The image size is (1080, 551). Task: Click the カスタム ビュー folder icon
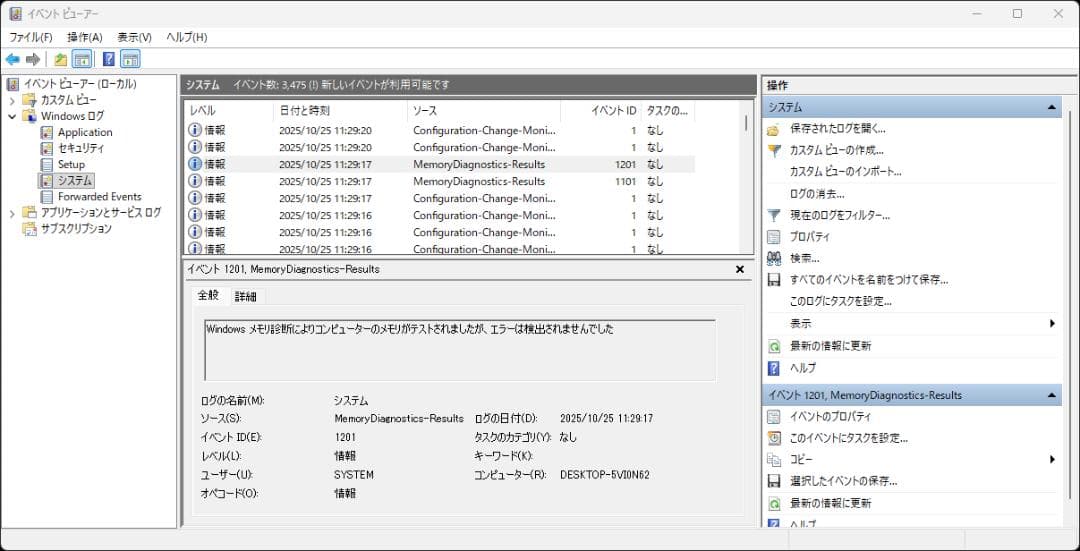point(30,100)
